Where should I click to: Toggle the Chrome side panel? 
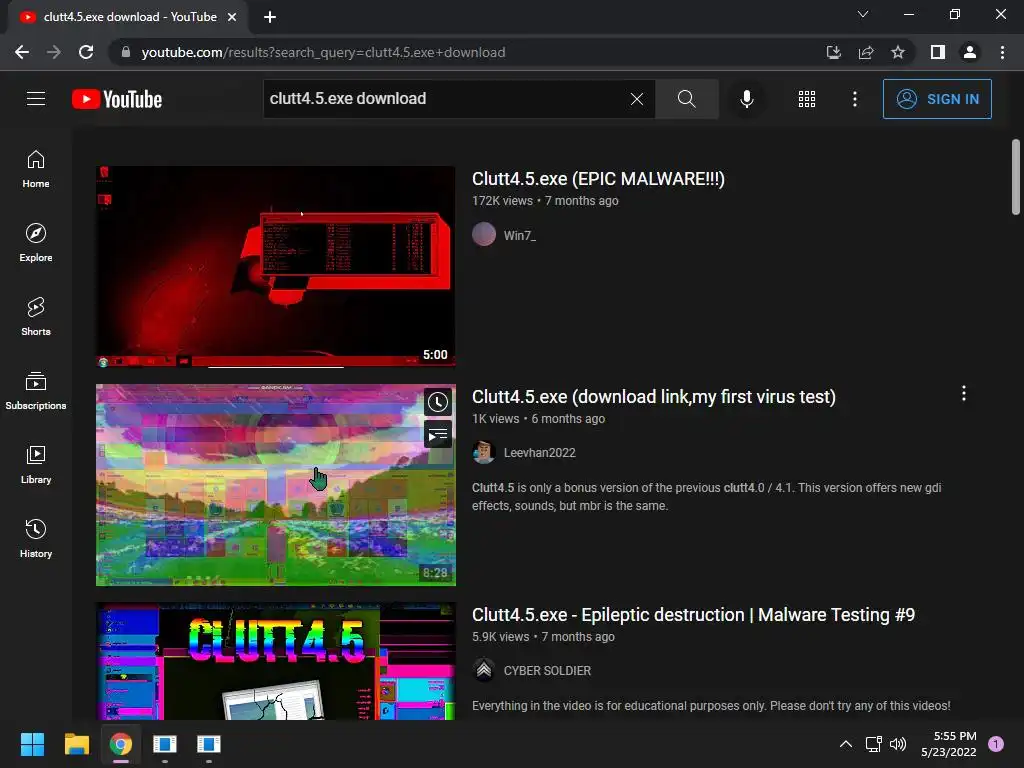click(x=938, y=52)
